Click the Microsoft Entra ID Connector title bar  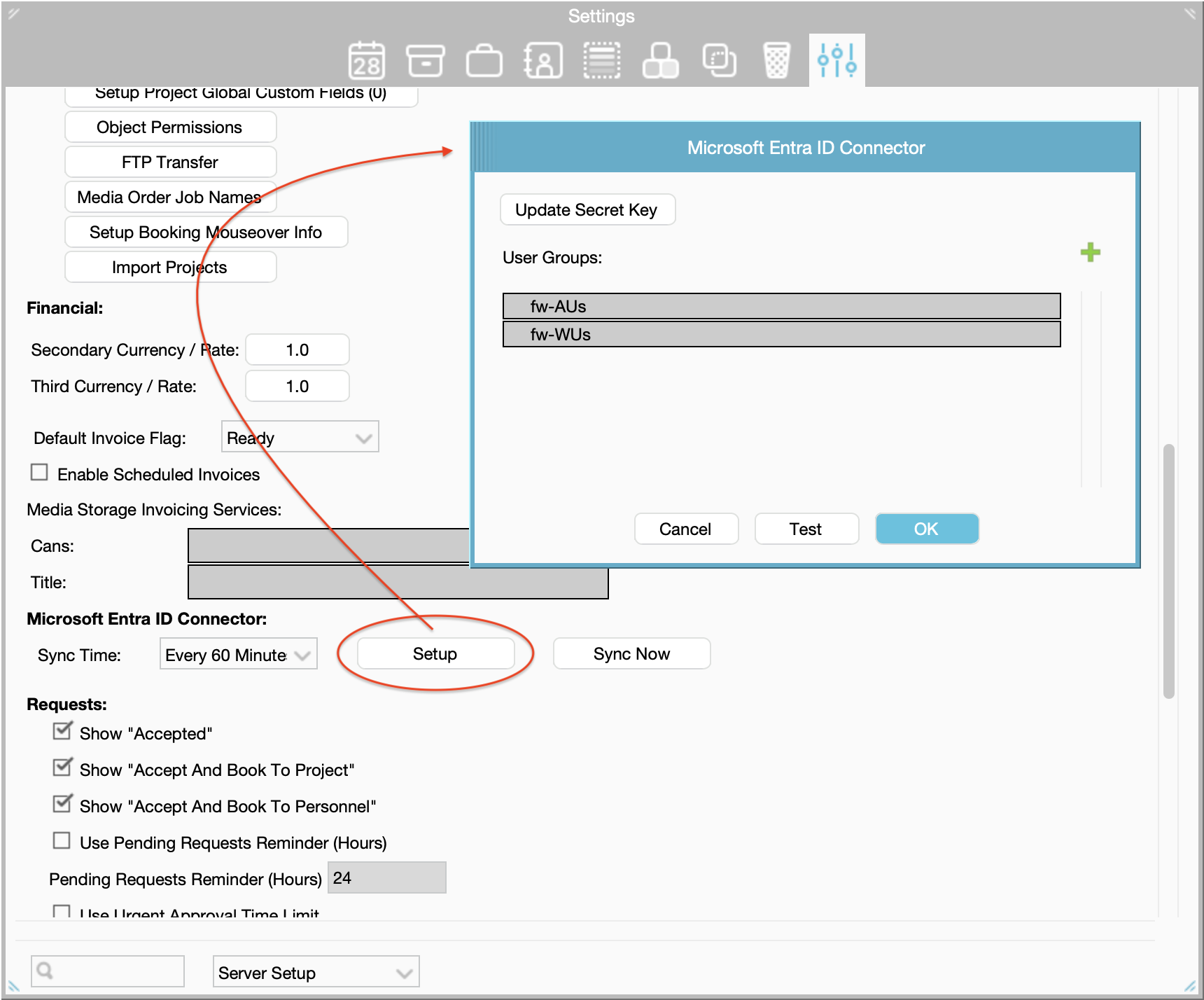806,148
